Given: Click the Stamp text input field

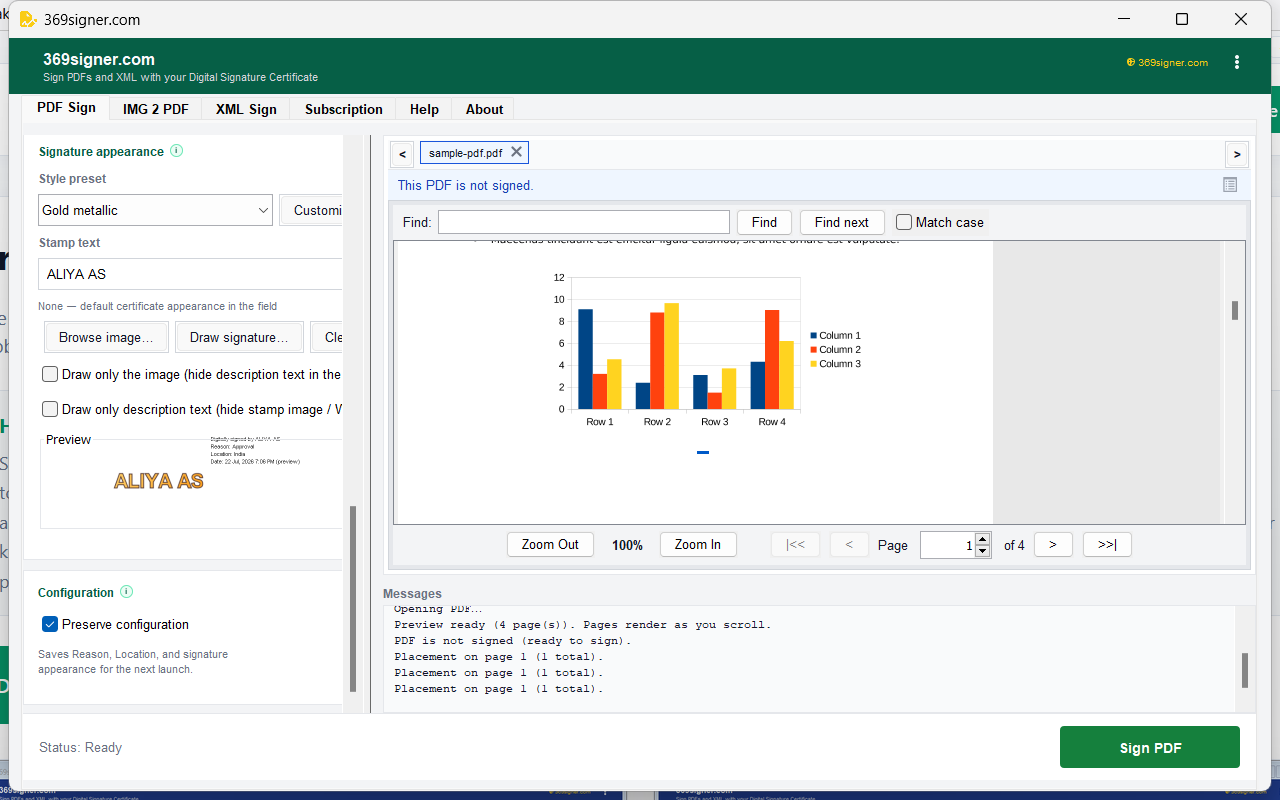Looking at the screenshot, I should pyautogui.click(x=190, y=274).
